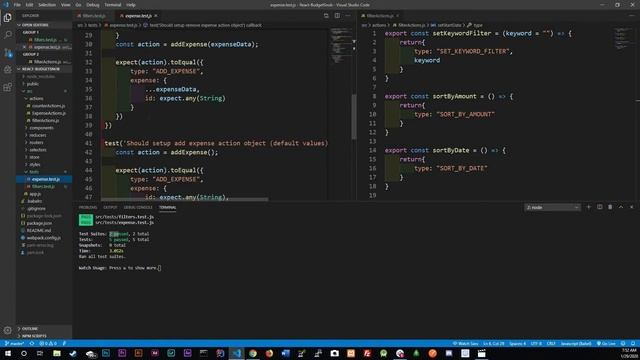Viewport: 640px width, 360px height.
Task: Open package.json in the file tree
Action: click(39, 223)
